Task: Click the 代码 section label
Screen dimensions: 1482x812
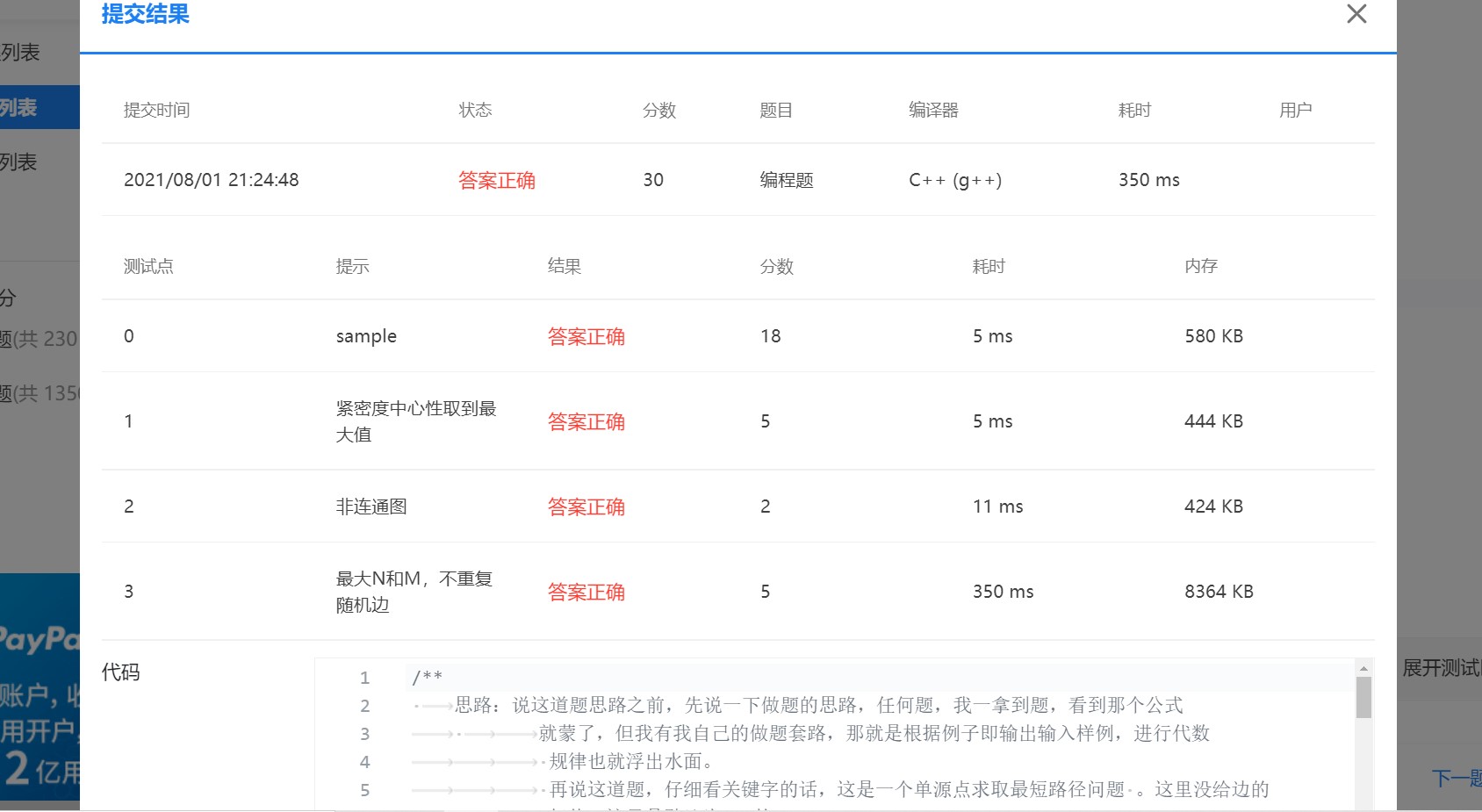Action: pos(120,672)
